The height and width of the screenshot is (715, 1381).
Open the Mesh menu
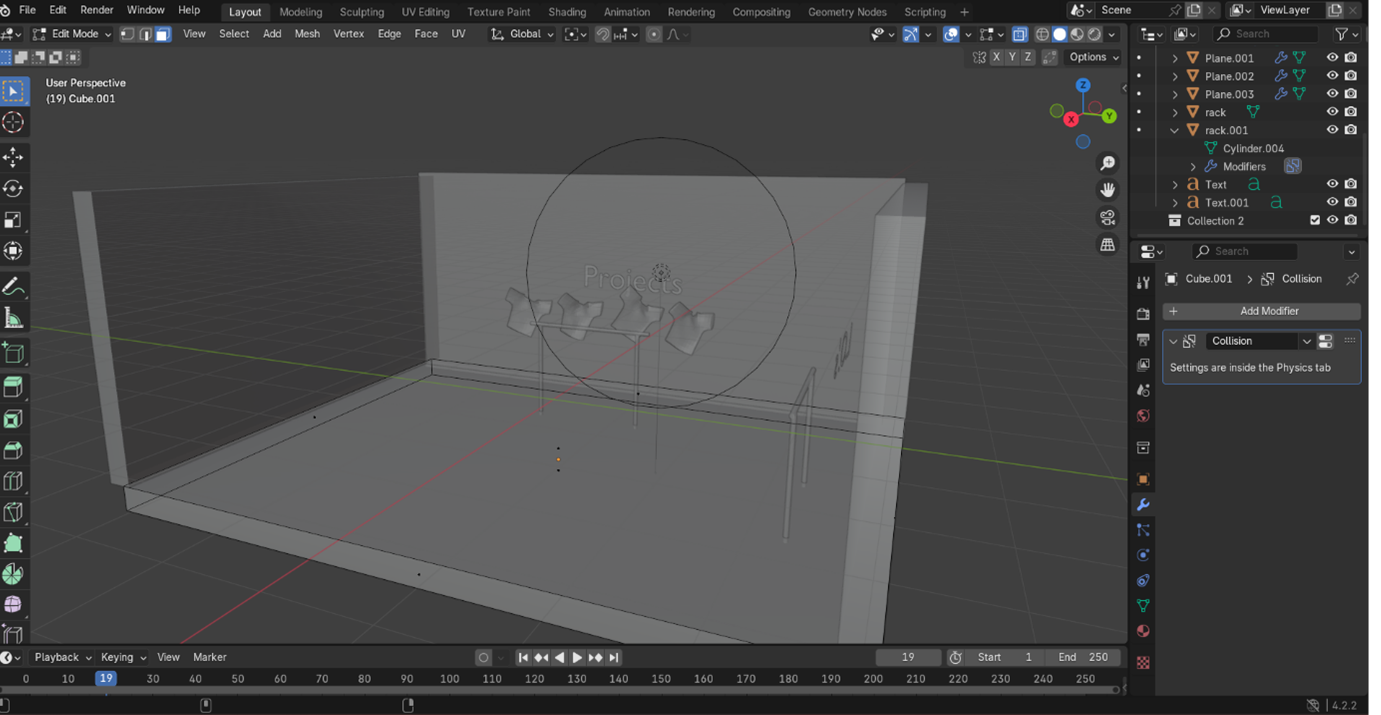307,34
